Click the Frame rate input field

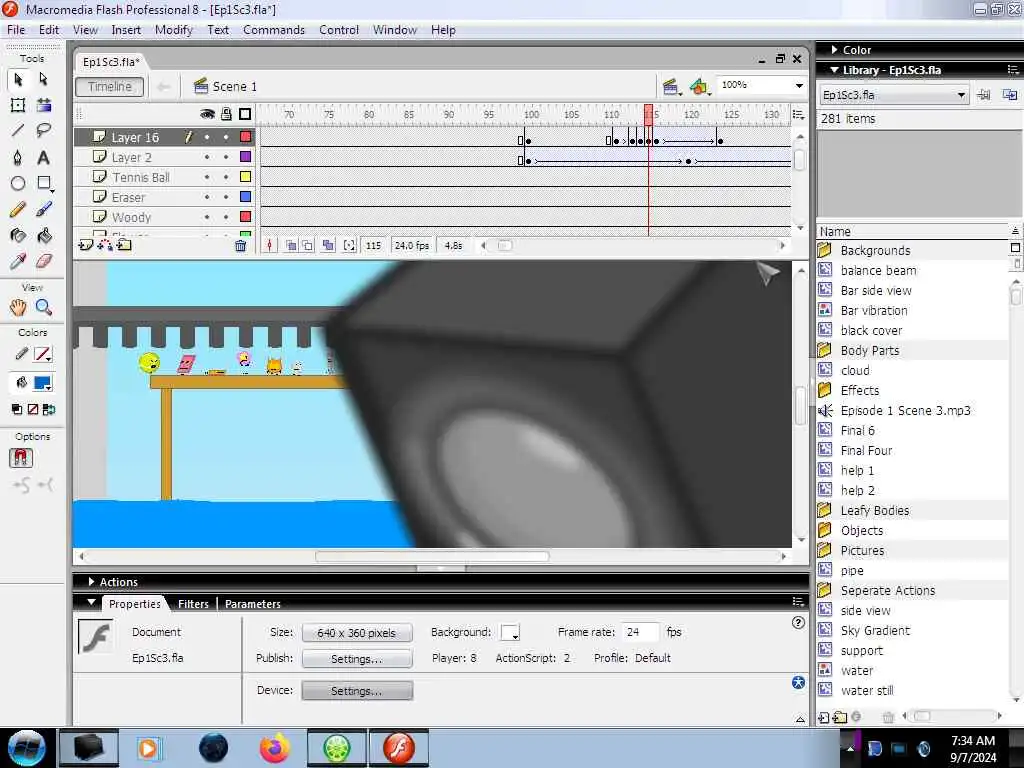pyautogui.click(x=639, y=632)
